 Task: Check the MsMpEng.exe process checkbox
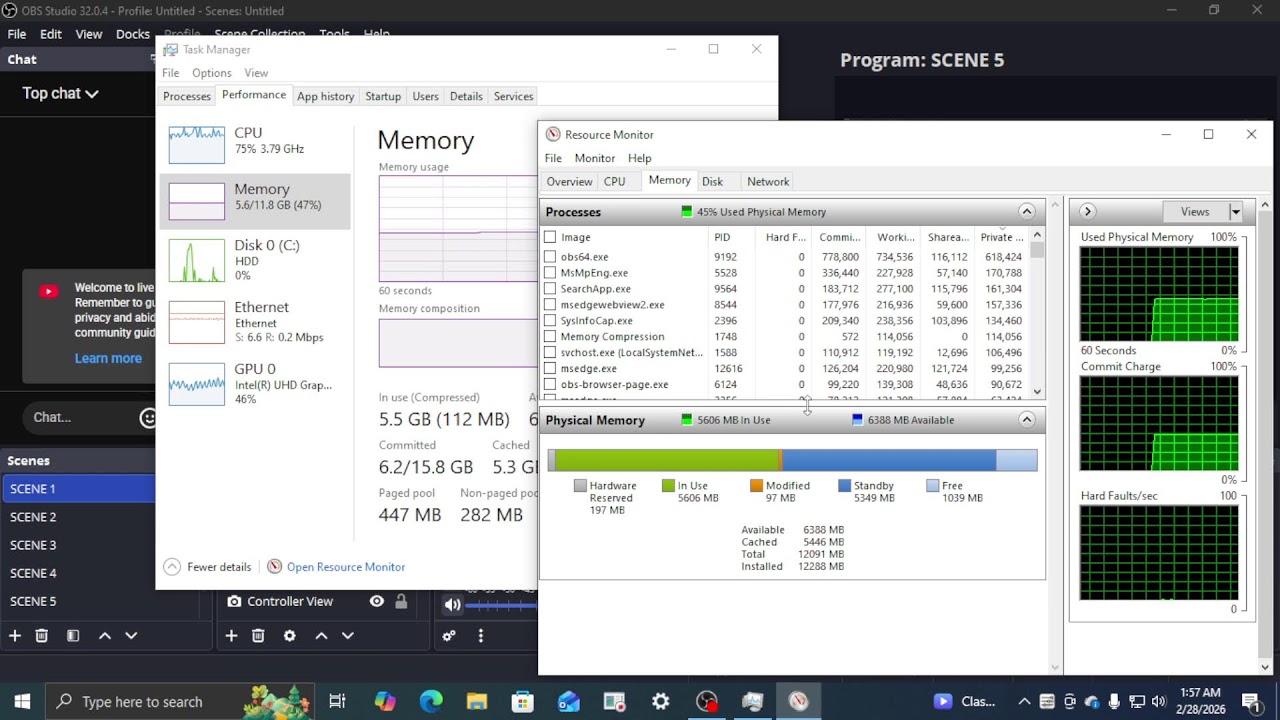(x=550, y=273)
